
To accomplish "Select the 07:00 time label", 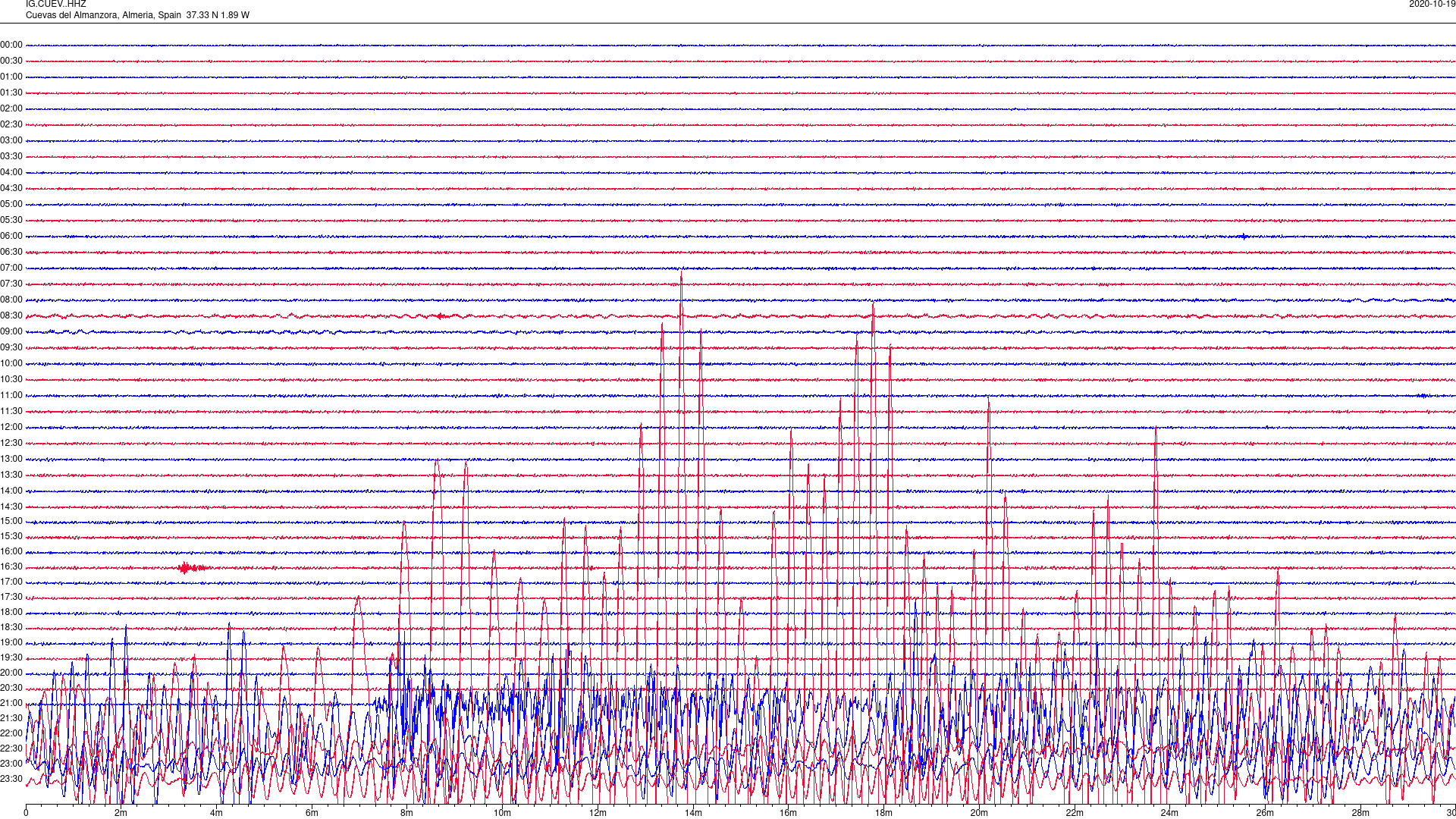I will click(11, 268).
